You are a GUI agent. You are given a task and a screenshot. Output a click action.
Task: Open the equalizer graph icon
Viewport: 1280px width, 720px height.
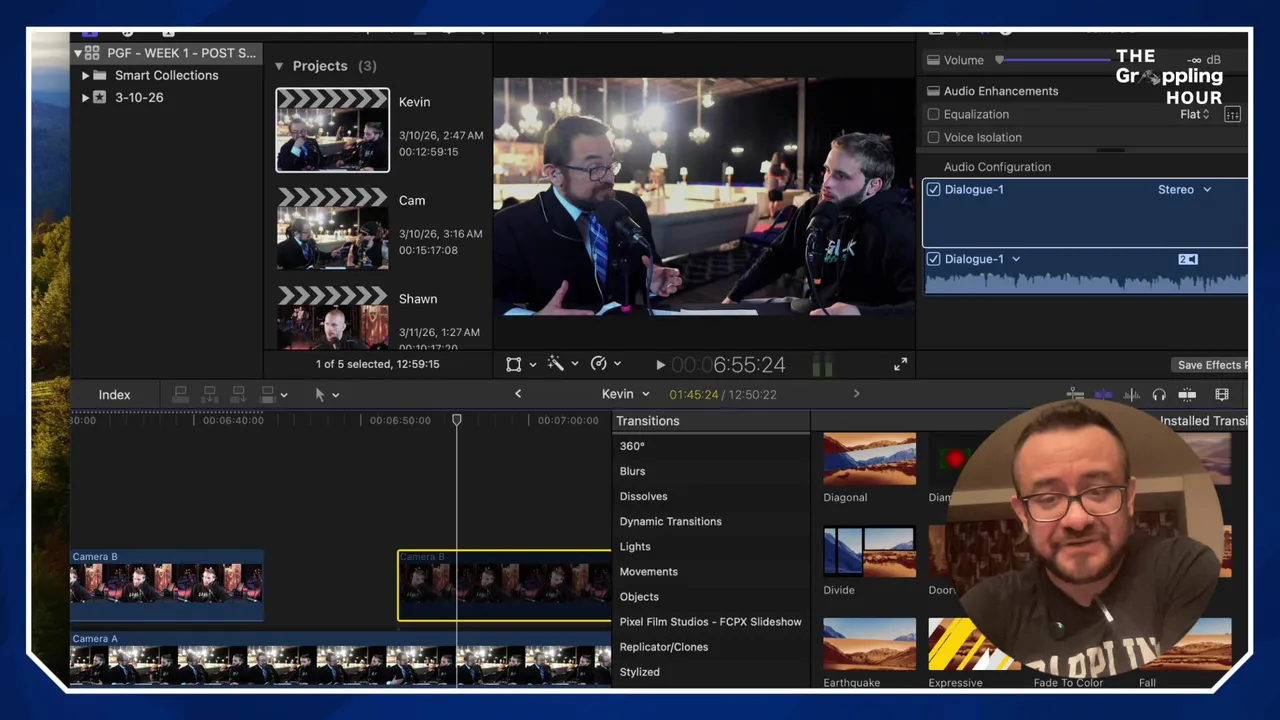point(1232,115)
